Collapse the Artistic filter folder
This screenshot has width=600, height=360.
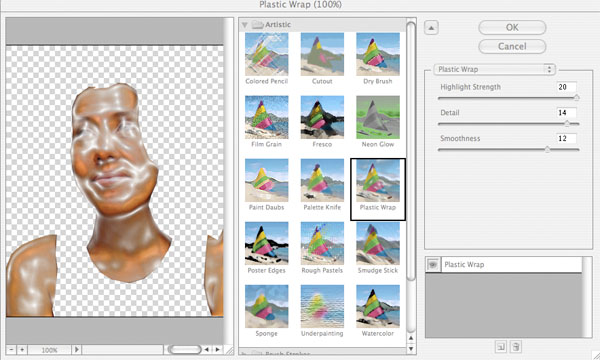point(245,25)
